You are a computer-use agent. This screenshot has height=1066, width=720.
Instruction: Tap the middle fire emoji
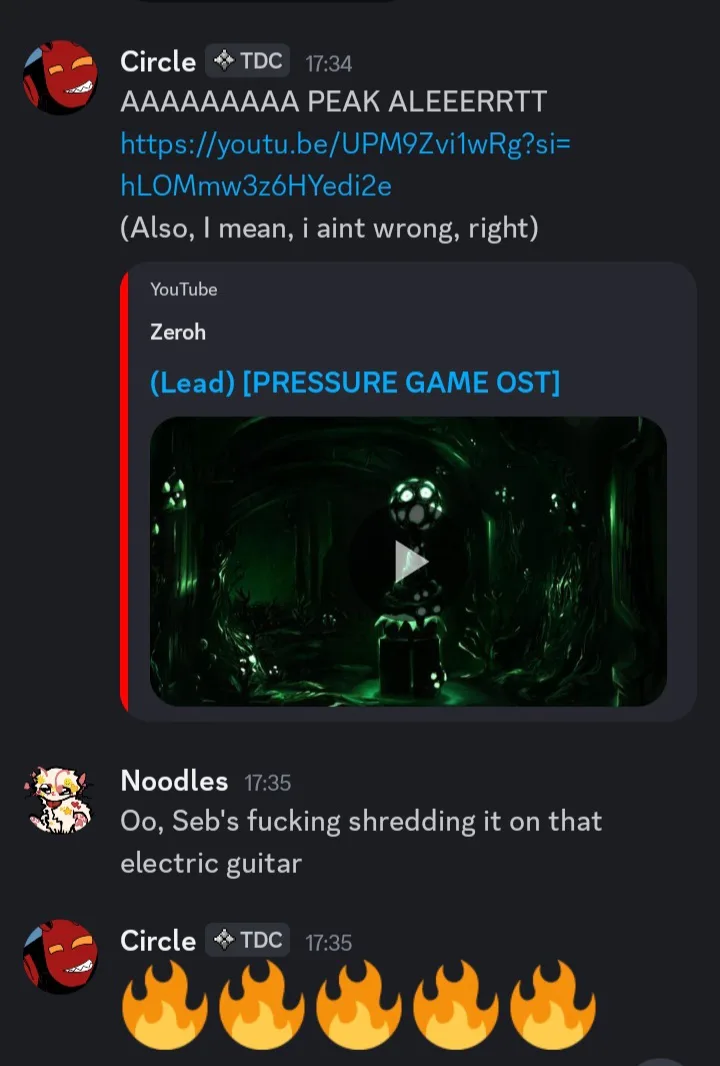(358, 1005)
